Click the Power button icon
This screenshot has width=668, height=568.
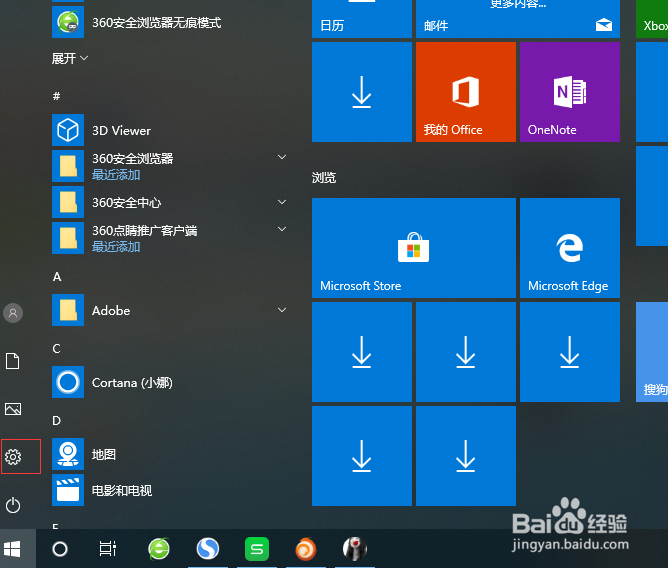[13, 505]
